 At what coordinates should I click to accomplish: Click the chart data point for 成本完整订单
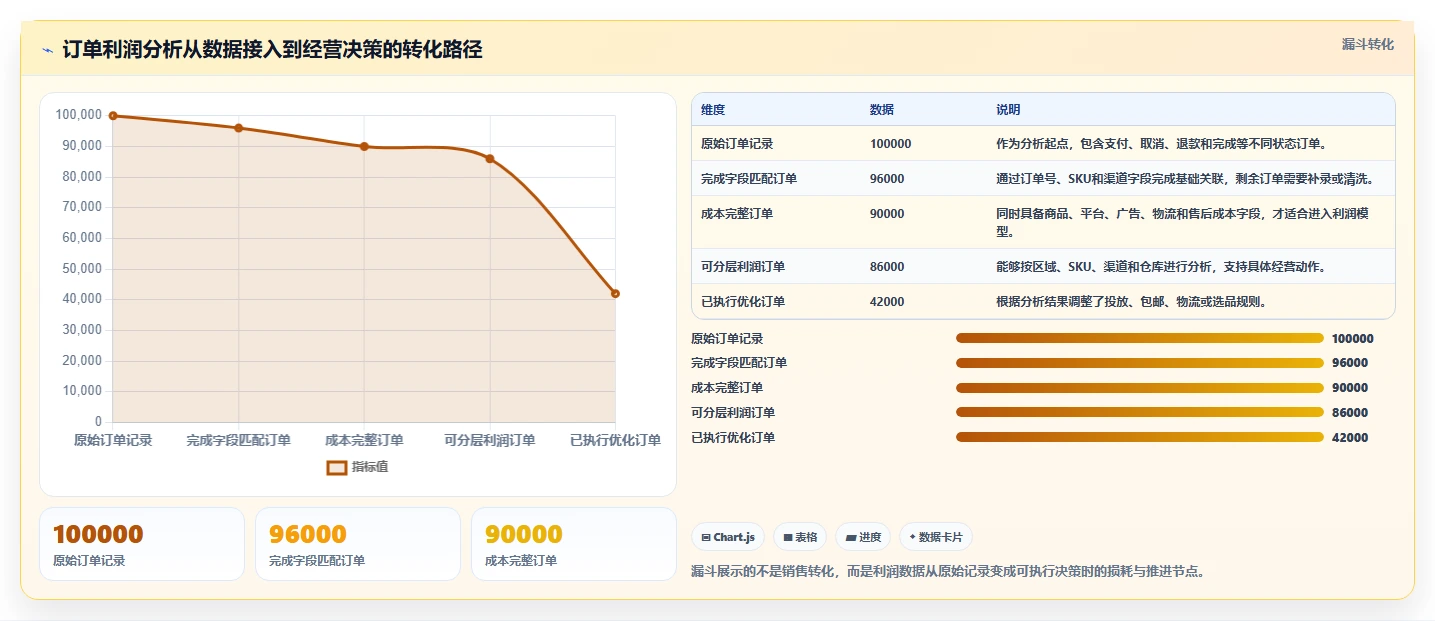tap(364, 146)
